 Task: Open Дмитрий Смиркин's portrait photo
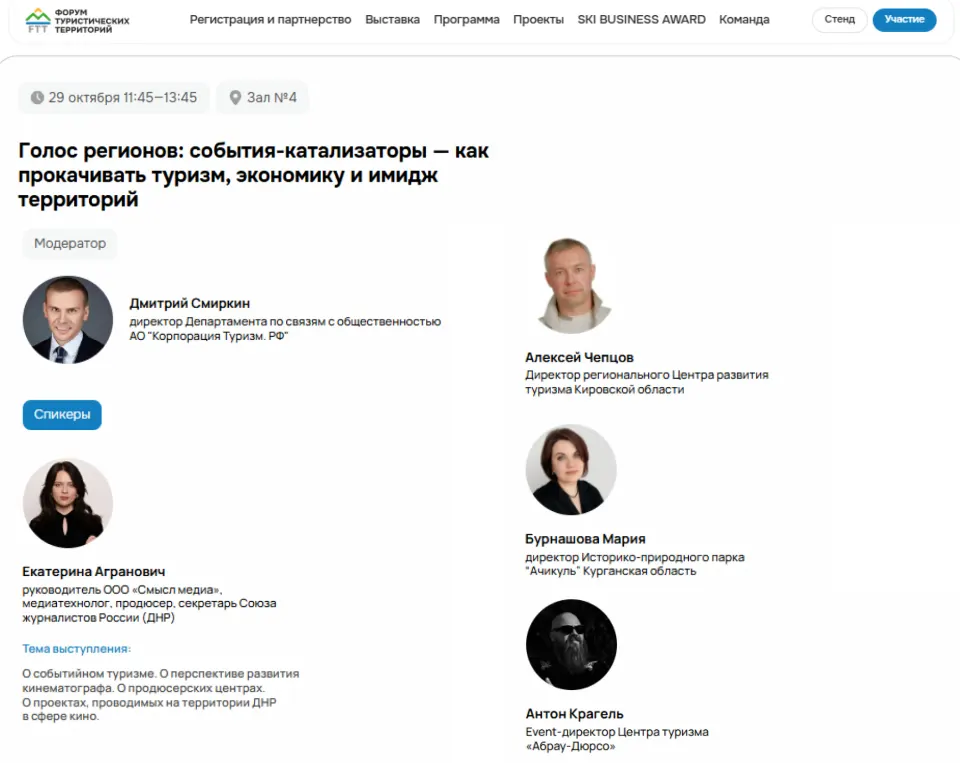click(67, 320)
